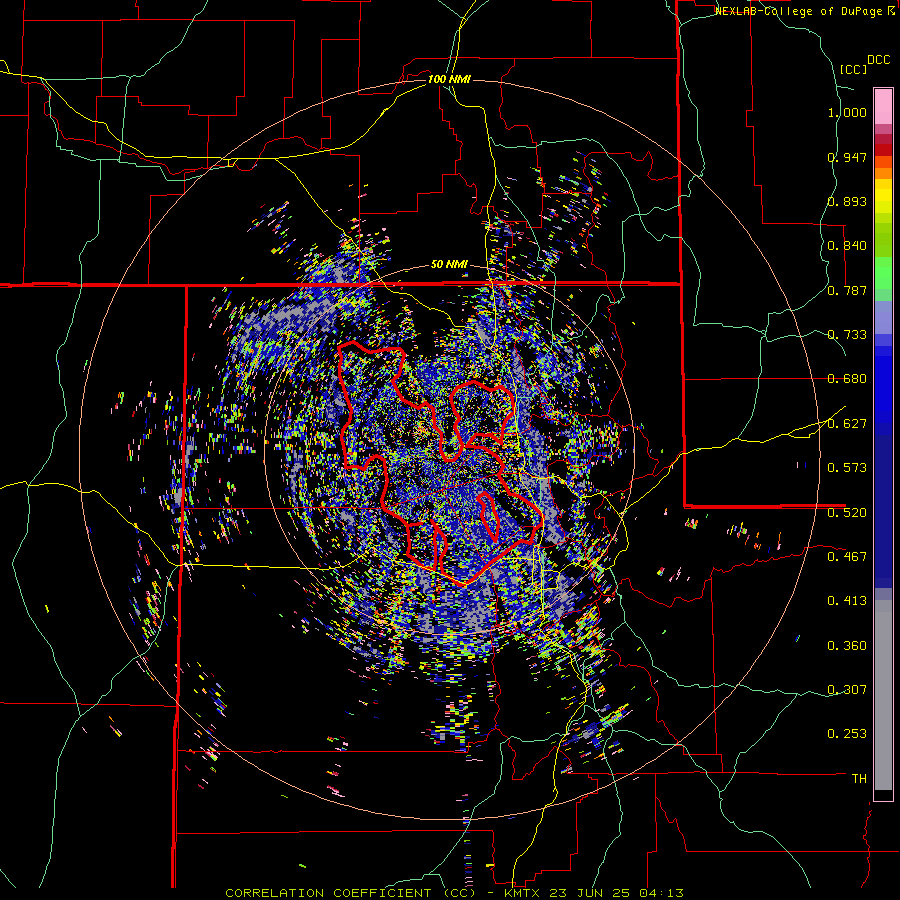Click the Correlation Coefficient KMTX caption text
The width and height of the screenshot is (900, 900).
pyautogui.click(x=454, y=893)
